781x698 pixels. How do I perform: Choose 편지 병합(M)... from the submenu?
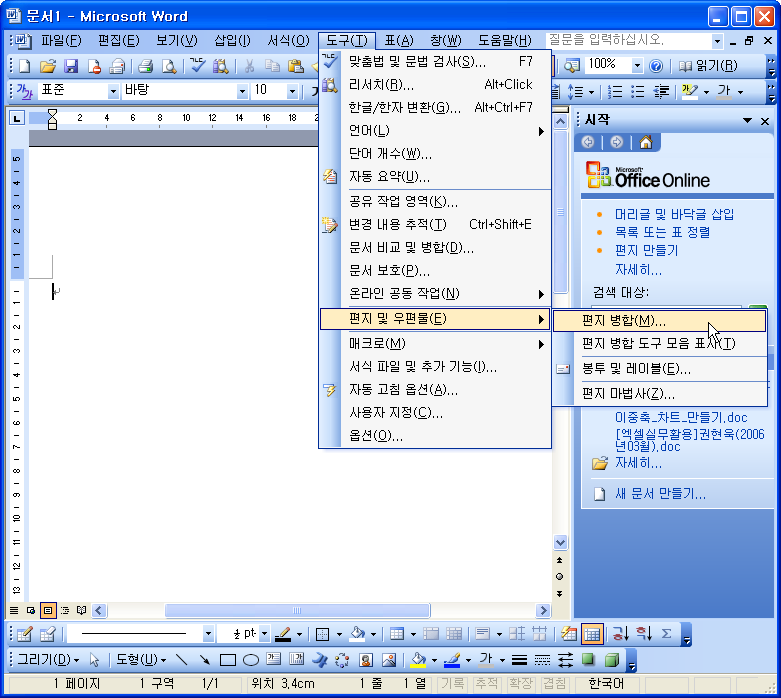(x=659, y=321)
